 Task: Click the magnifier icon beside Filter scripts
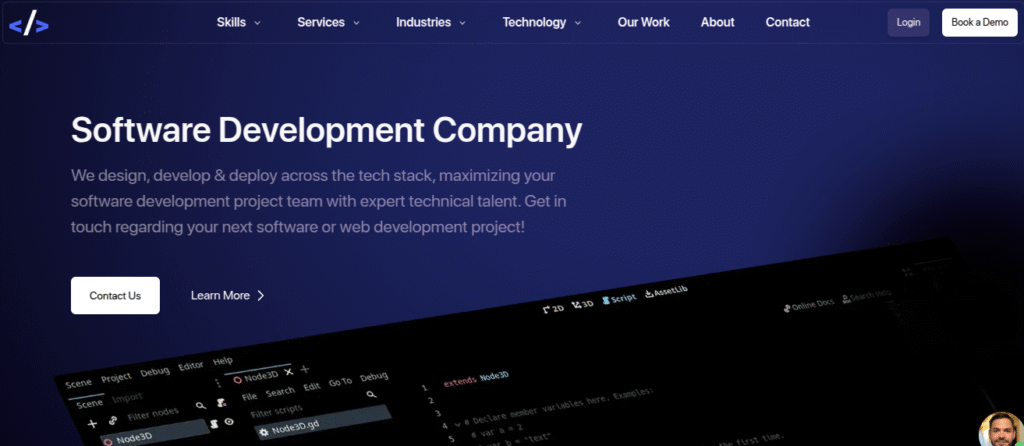(371, 394)
